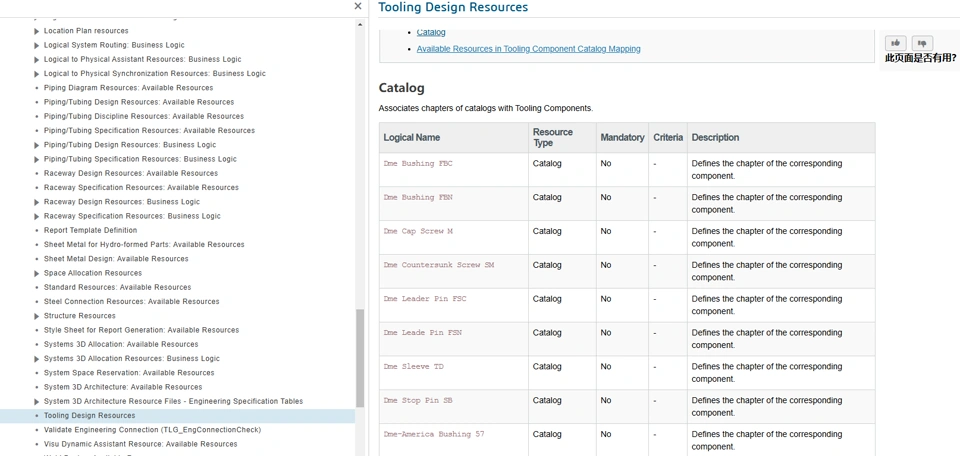960x456 pixels.
Task: Expand the Location Plan resources node
Action: tap(37, 31)
